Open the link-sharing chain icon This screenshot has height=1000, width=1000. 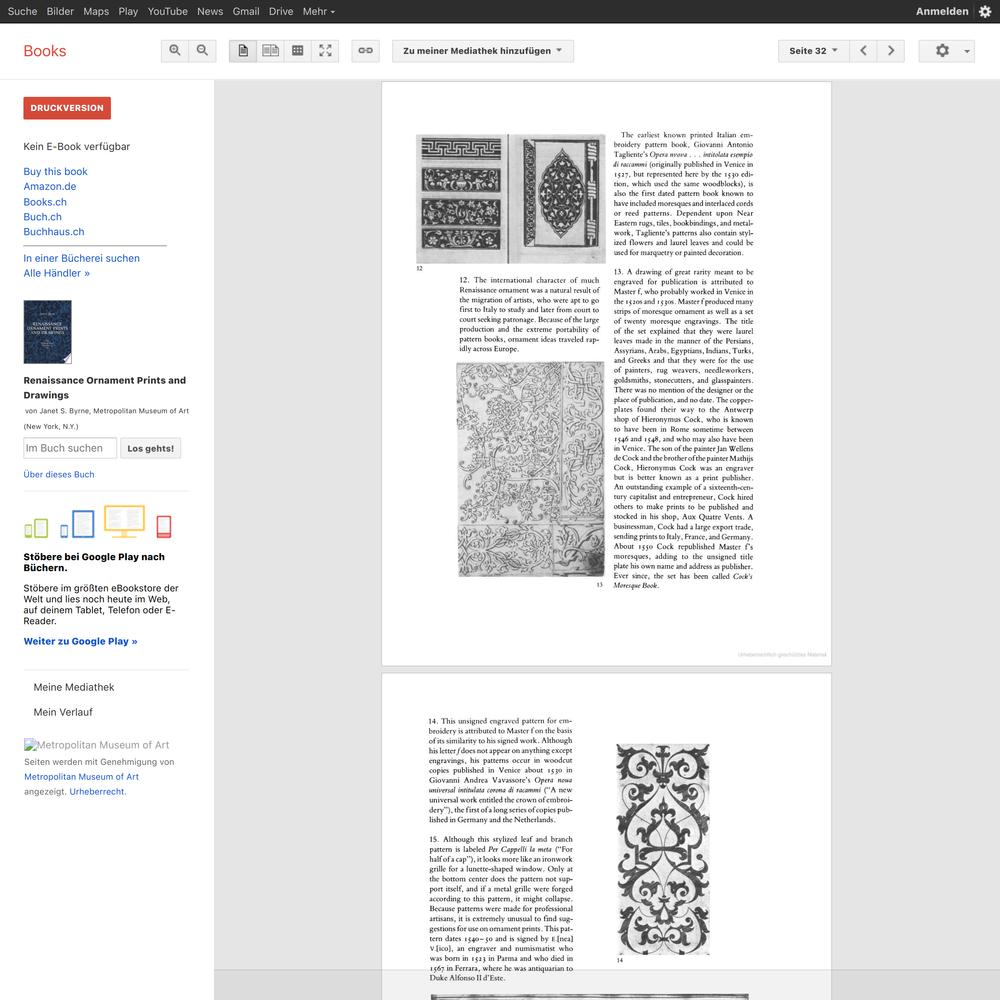[365, 51]
